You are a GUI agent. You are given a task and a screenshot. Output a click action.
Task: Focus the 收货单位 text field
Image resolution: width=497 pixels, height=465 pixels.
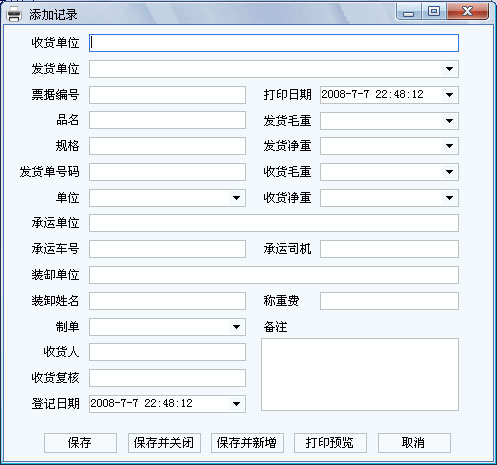tap(274, 43)
